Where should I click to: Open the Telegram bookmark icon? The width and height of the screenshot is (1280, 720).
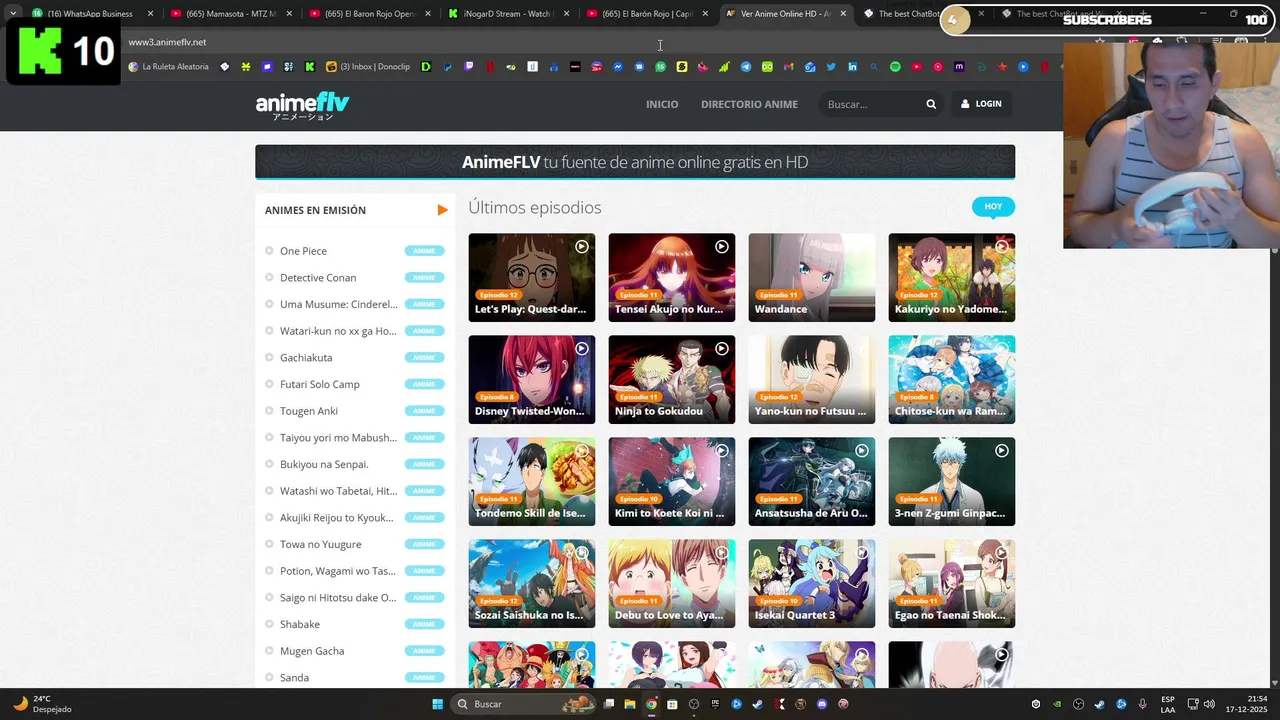[x=745, y=67]
